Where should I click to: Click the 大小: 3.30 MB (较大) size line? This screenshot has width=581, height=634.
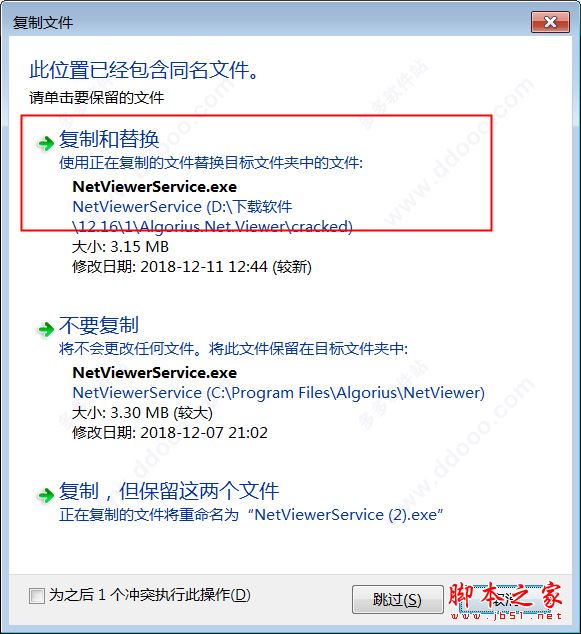point(142,412)
